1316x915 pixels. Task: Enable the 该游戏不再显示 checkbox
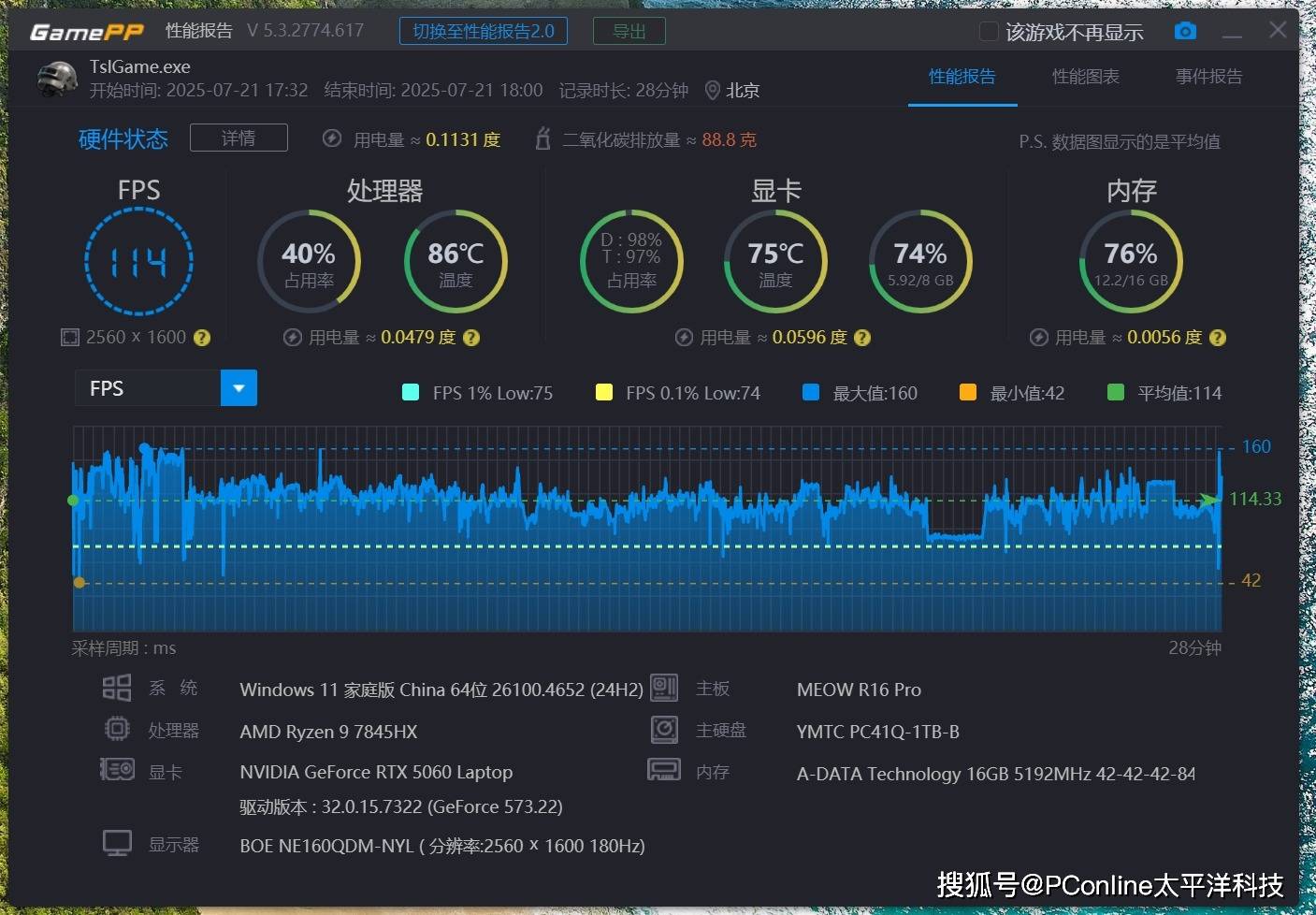pyautogui.click(x=988, y=32)
